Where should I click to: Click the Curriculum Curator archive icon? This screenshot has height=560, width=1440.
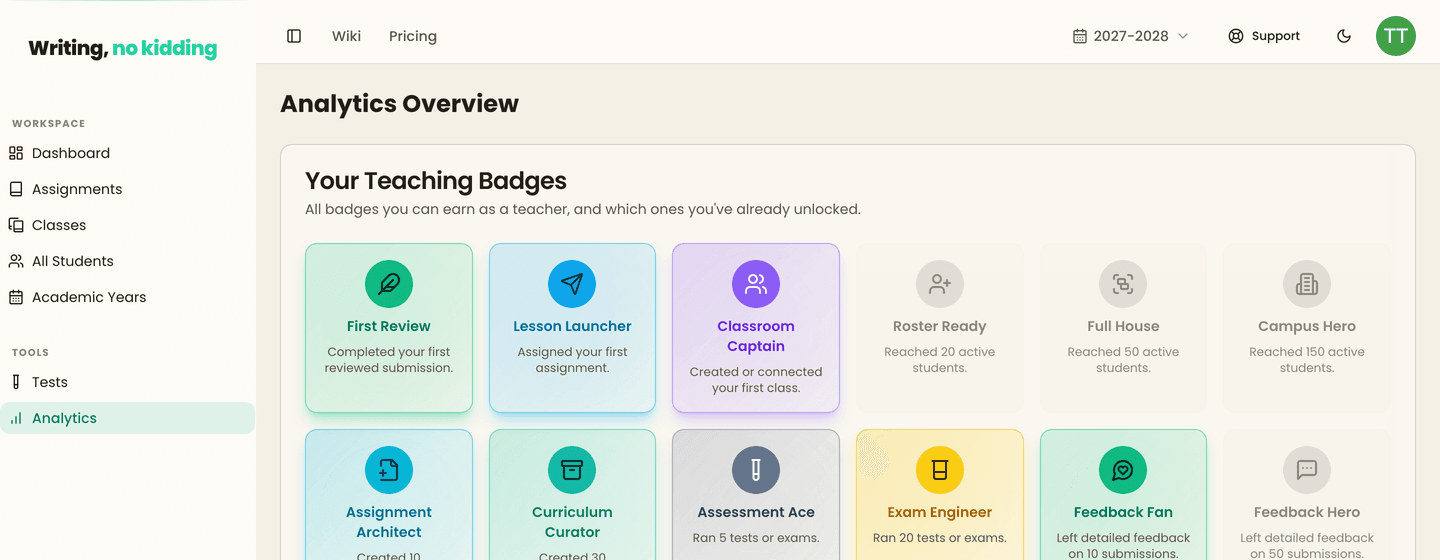(x=572, y=470)
